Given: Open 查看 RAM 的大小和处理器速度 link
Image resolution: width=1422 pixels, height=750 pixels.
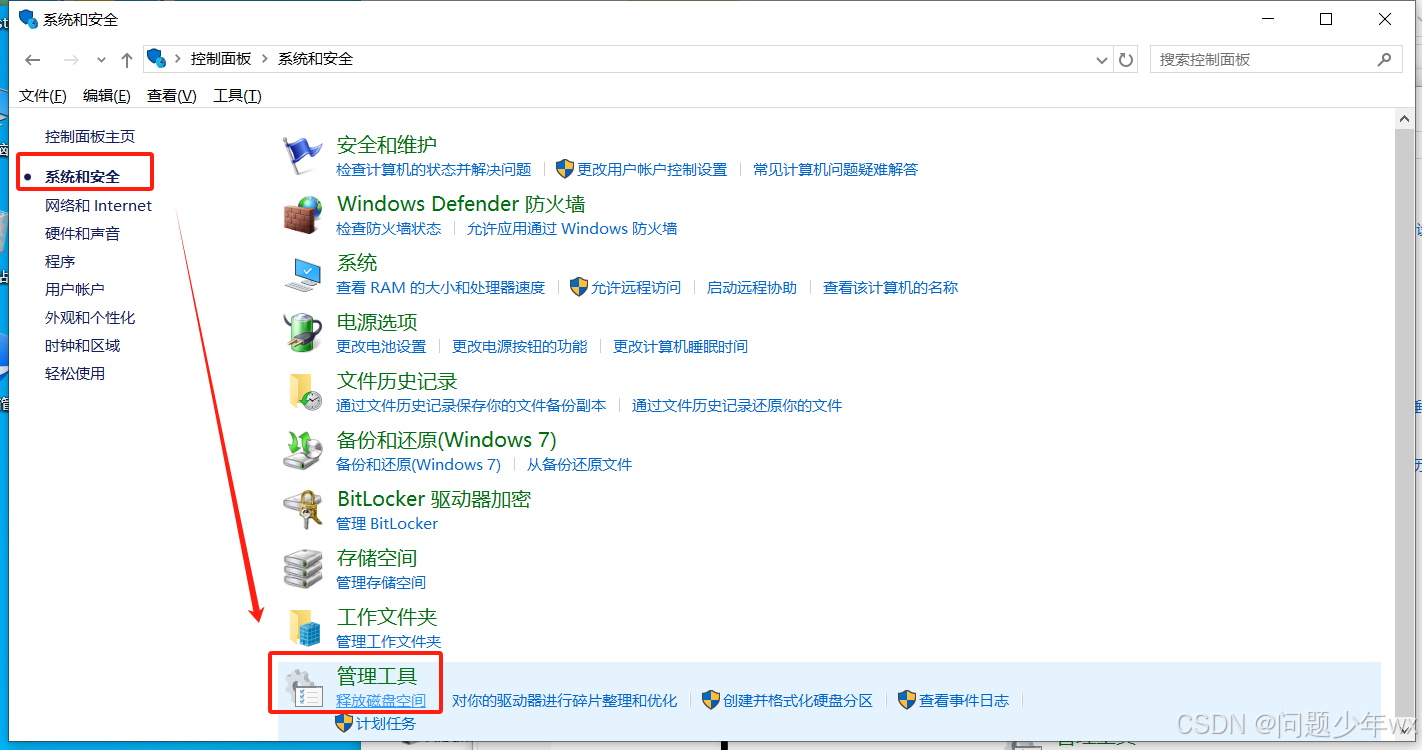Looking at the screenshot, I should pyautogui.click(x=441, y=288).
